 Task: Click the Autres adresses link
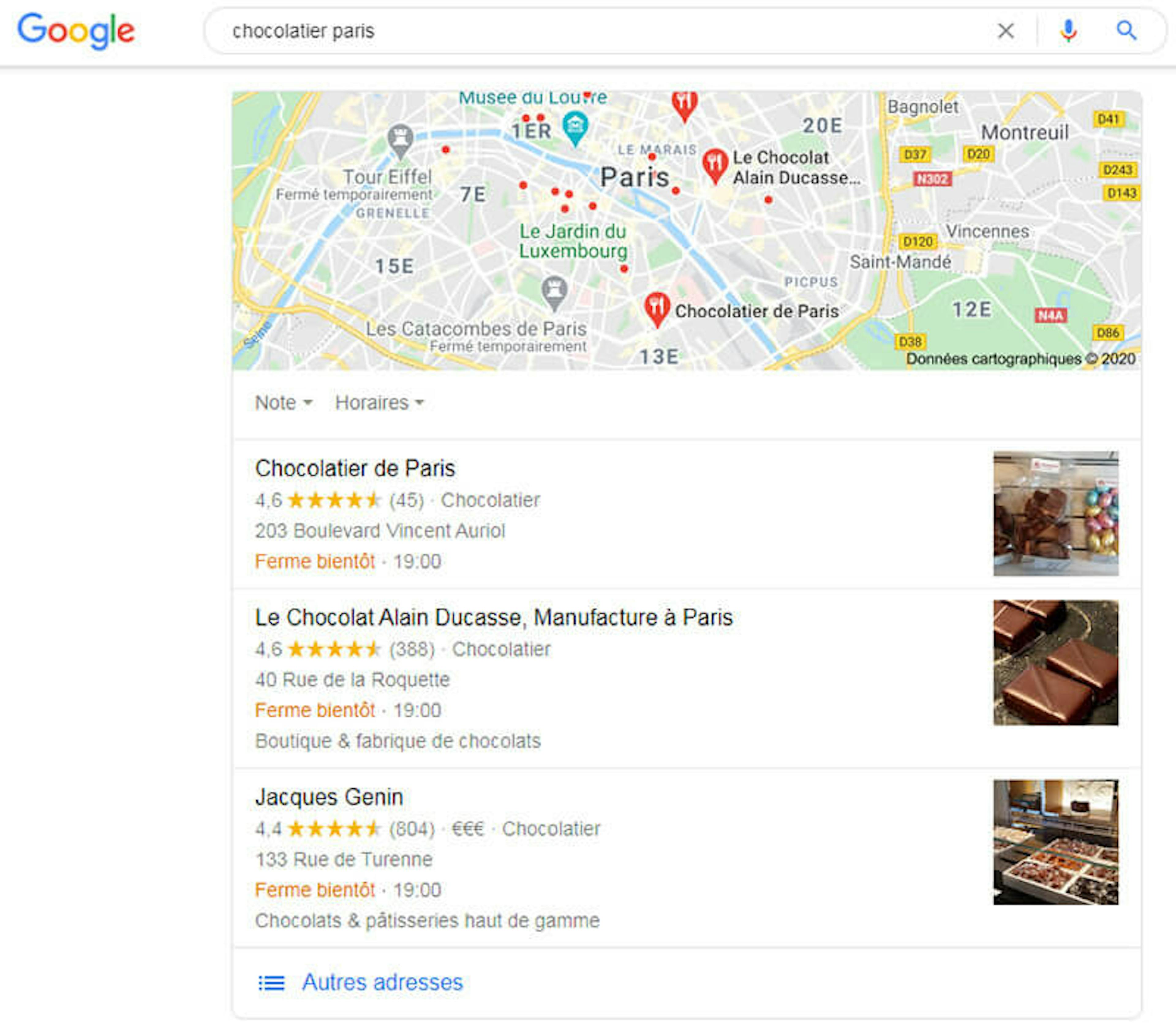[382, 982]
